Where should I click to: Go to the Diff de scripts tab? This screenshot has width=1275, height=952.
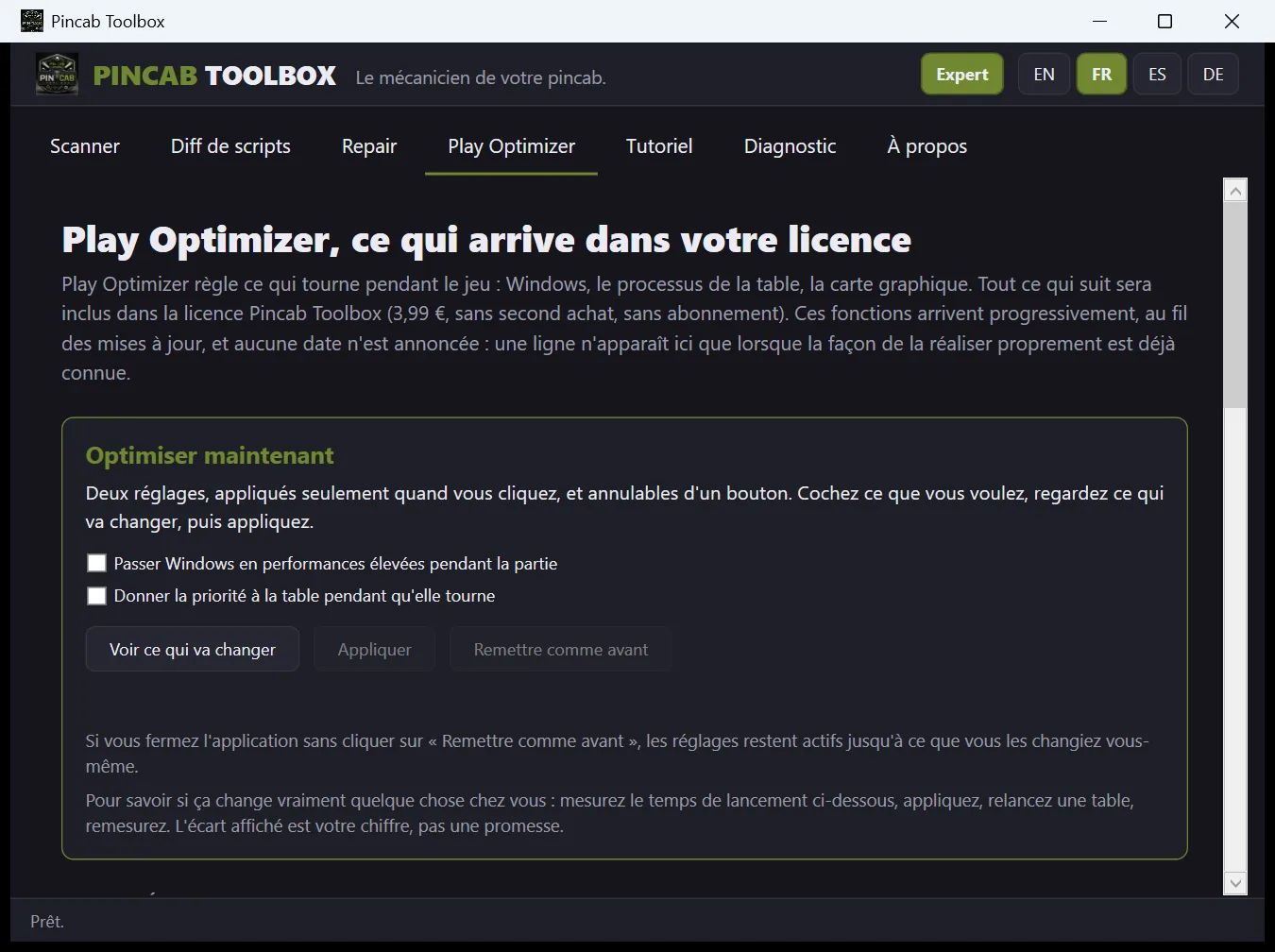click(x=230, y=146)
